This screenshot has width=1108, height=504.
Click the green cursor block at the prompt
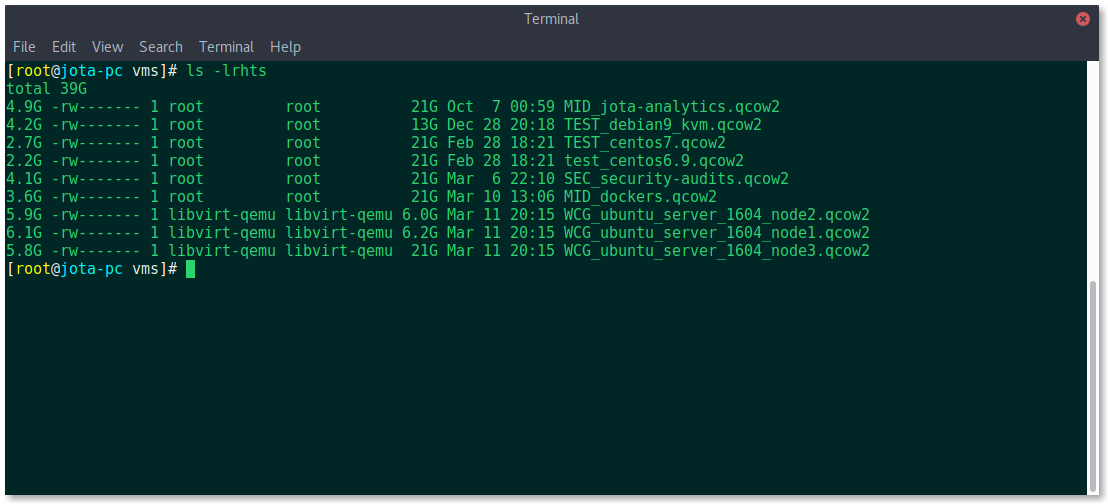tap(190, 269)
